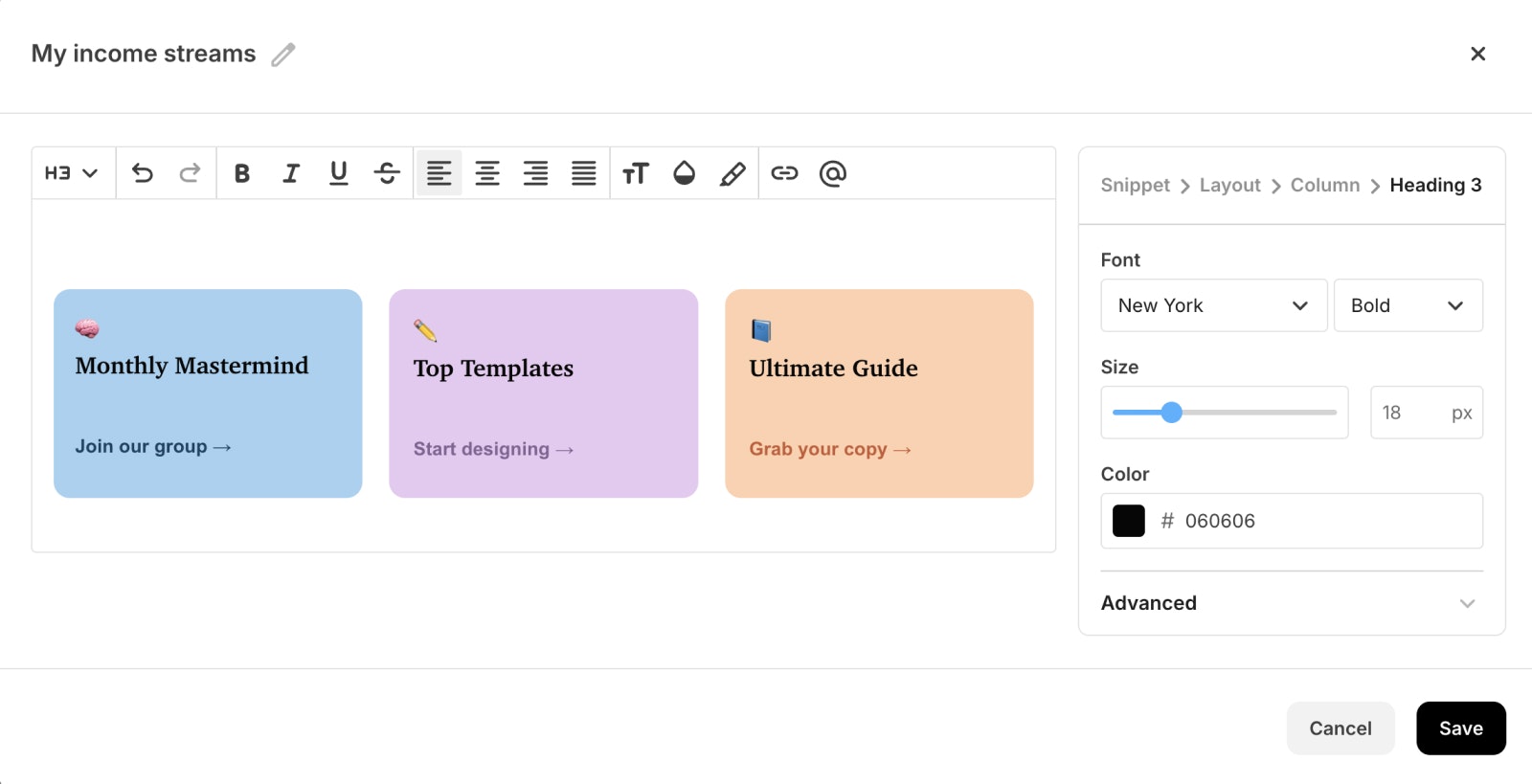Click the @ mention icon
1532x784 pixels.
coord(833,173)
